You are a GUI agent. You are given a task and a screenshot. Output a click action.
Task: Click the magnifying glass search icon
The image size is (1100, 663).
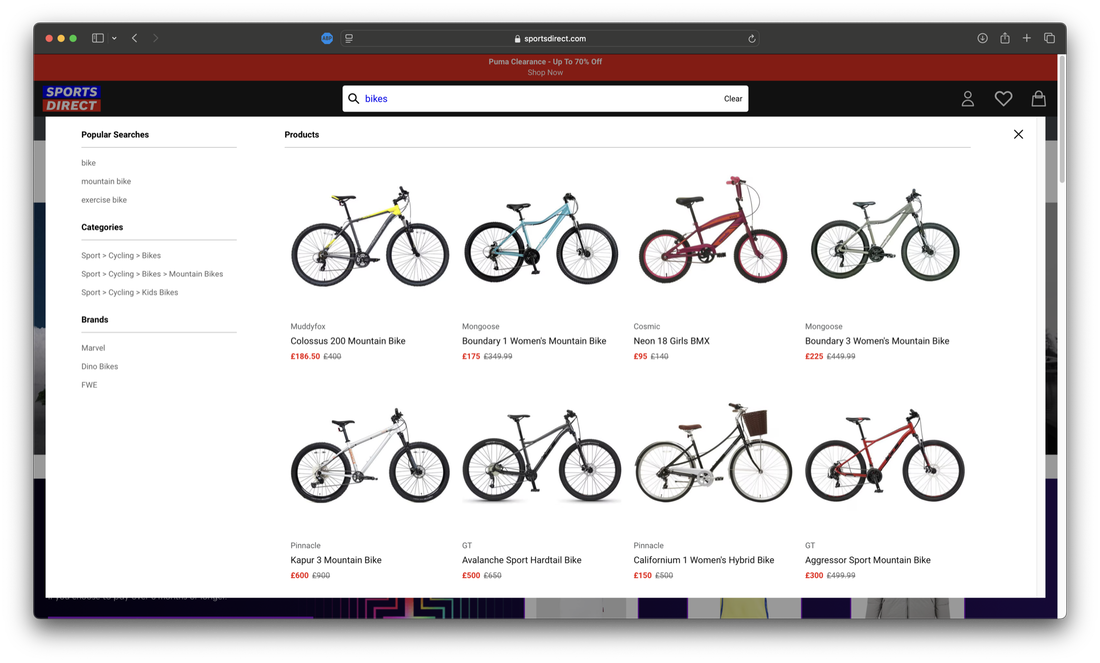[354, 99]
